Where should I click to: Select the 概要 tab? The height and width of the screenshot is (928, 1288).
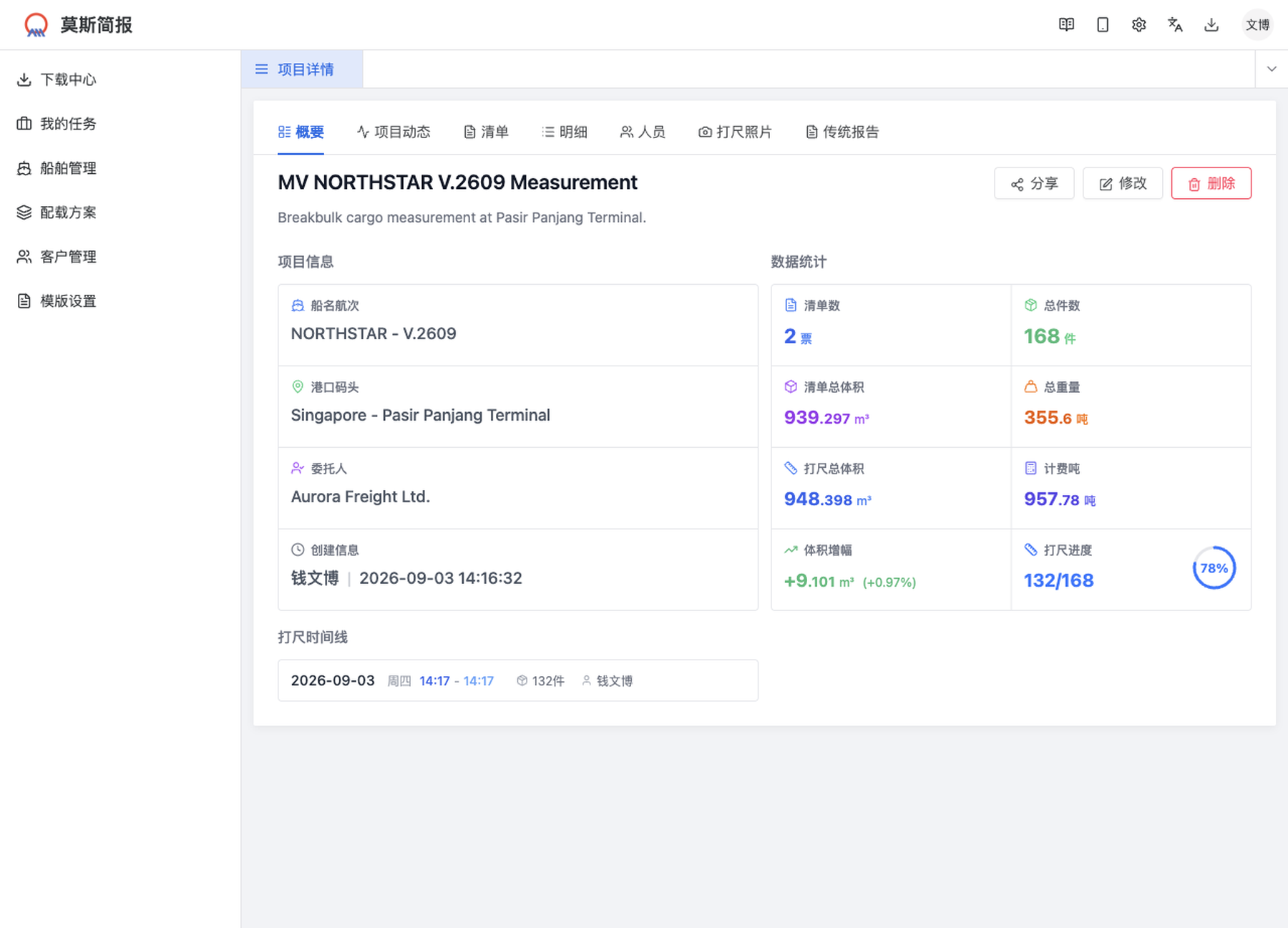[x=301, y=132]
